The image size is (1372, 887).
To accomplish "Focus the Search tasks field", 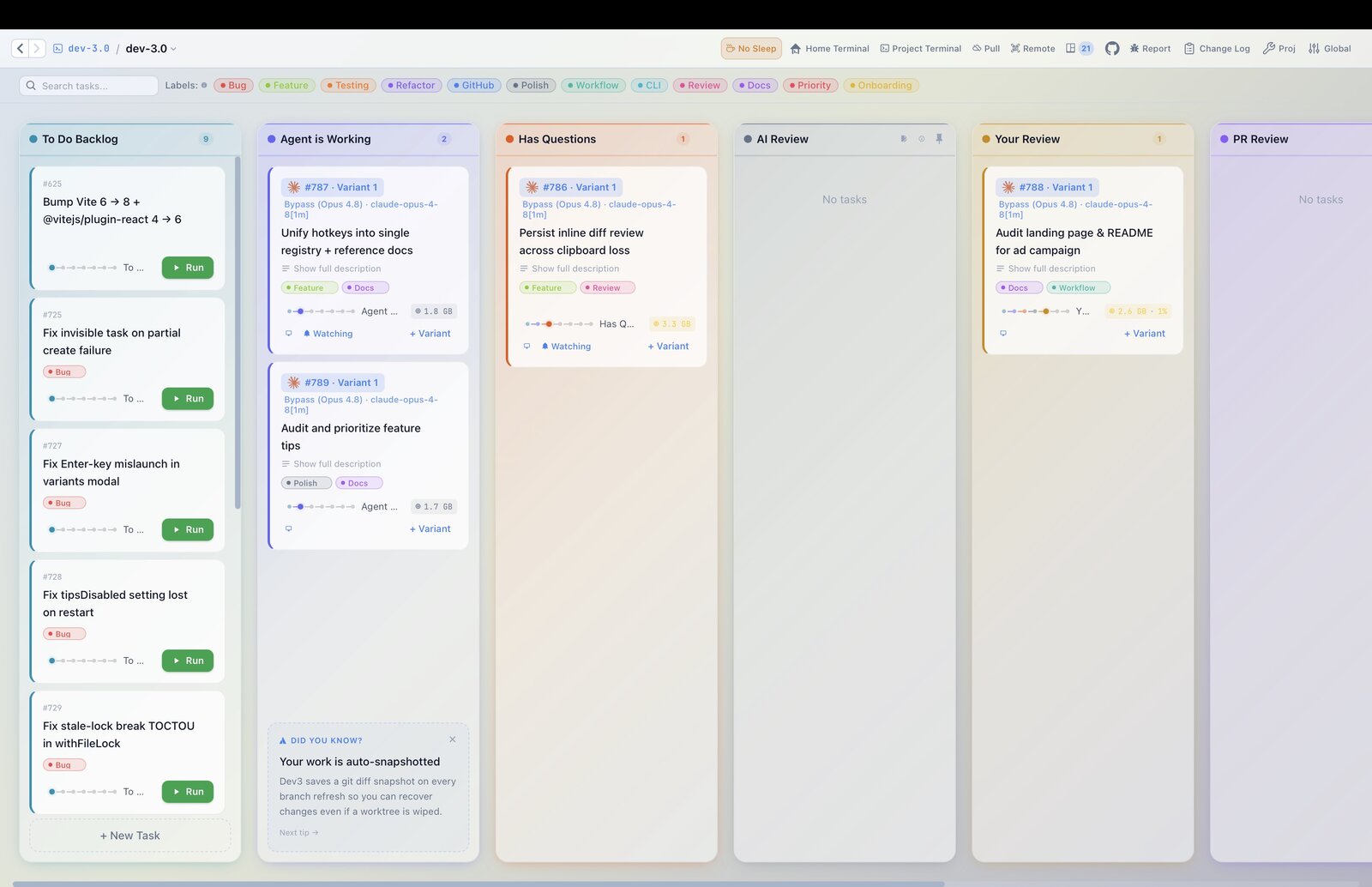I will 89,86.
